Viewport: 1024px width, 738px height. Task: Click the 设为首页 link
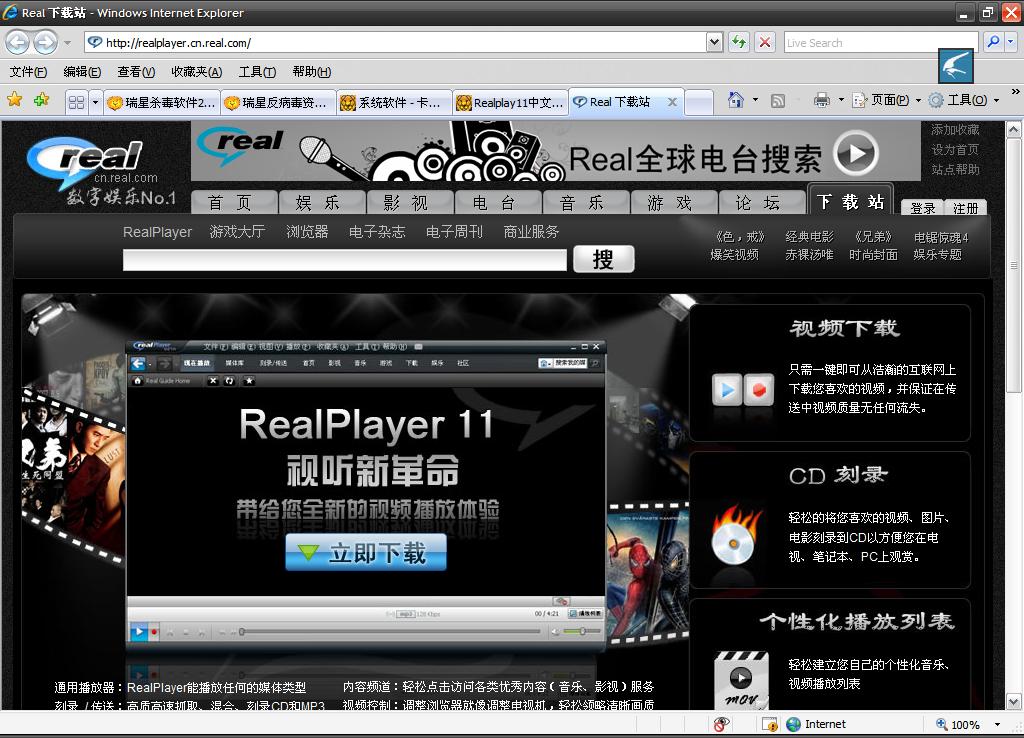pos(955,150)
